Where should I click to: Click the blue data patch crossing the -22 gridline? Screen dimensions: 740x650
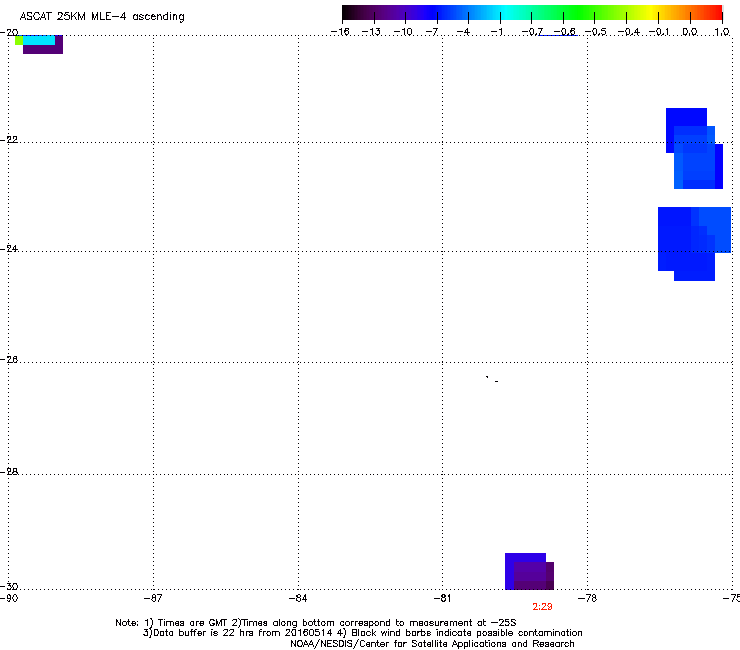694,148
